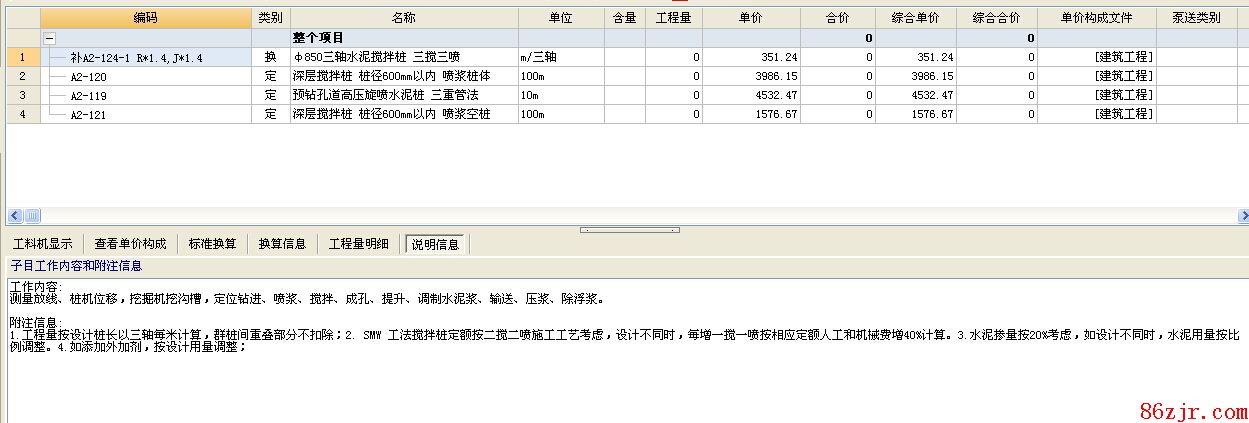Click the row number 3 header
The image size is (1249, 423).
click(x=22, y=96)
